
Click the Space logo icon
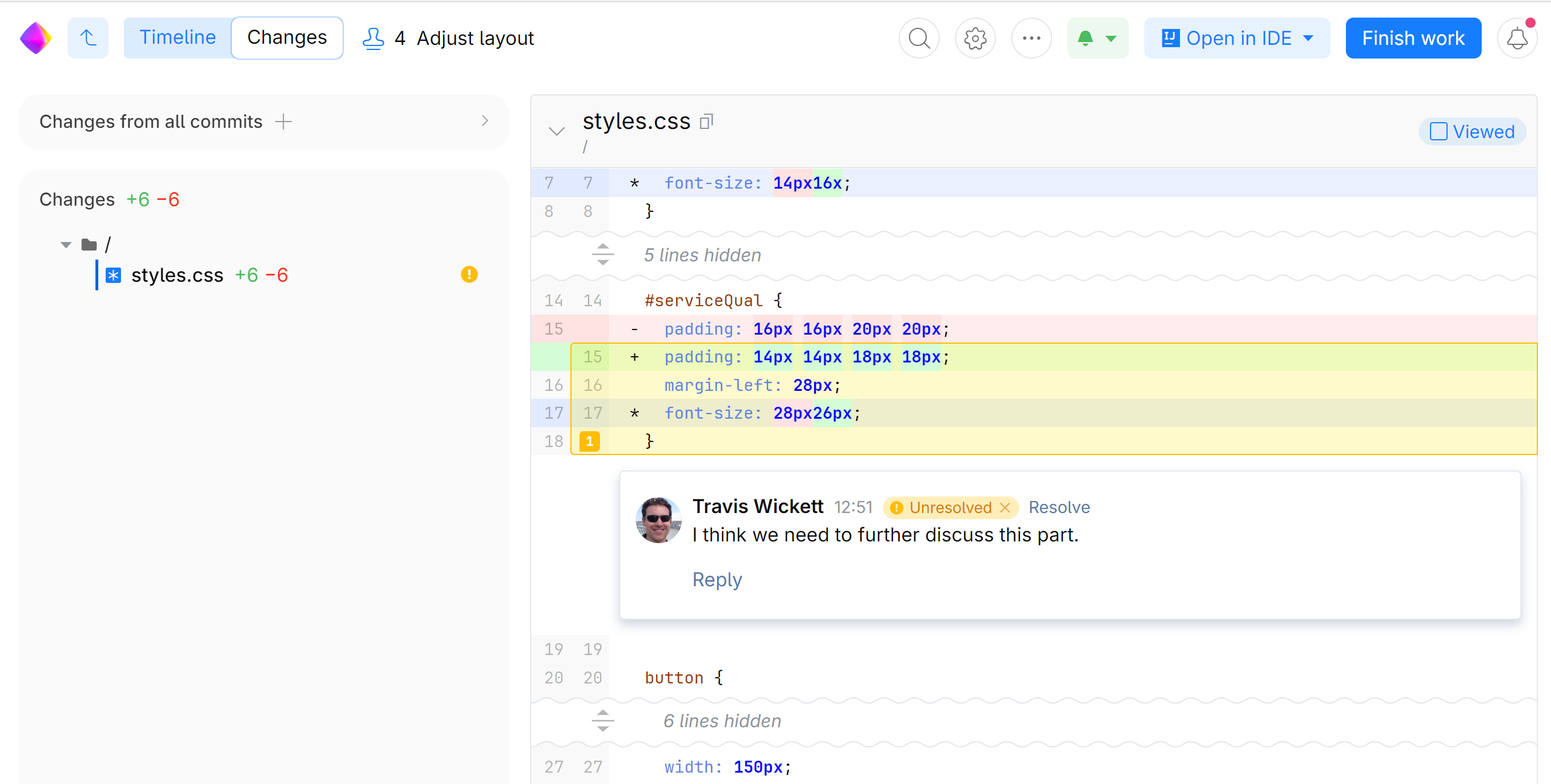pyautogui.click(x=35, y=39)
